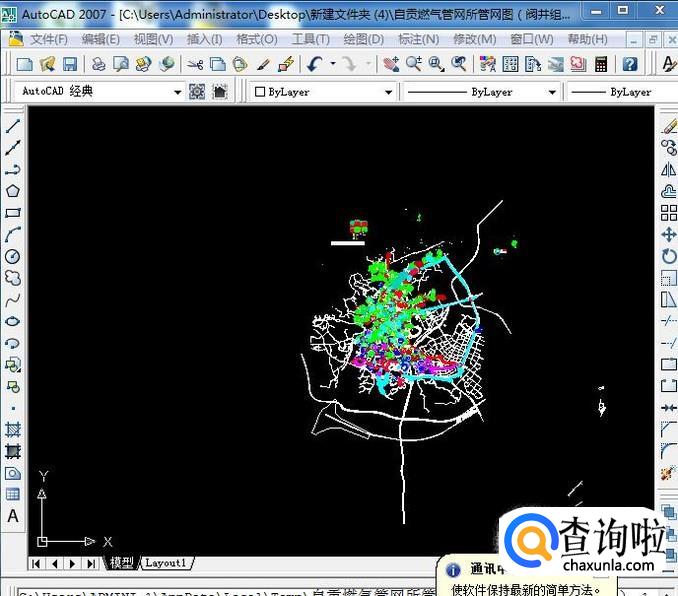
Task: Click the ByLayer color swatch box
Action: tap(260, 92)
